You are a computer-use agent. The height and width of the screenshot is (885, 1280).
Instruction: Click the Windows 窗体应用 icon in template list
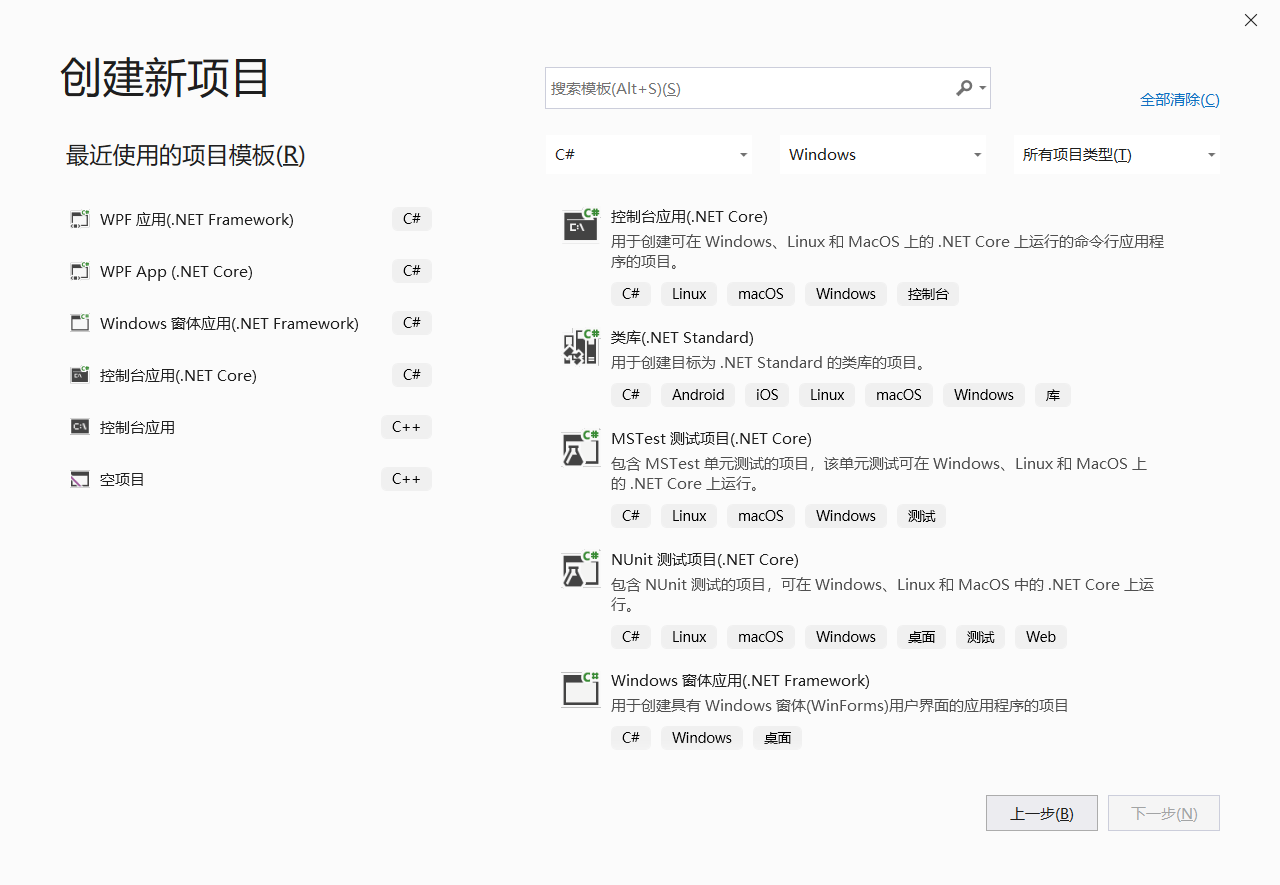tap(580, 689)
